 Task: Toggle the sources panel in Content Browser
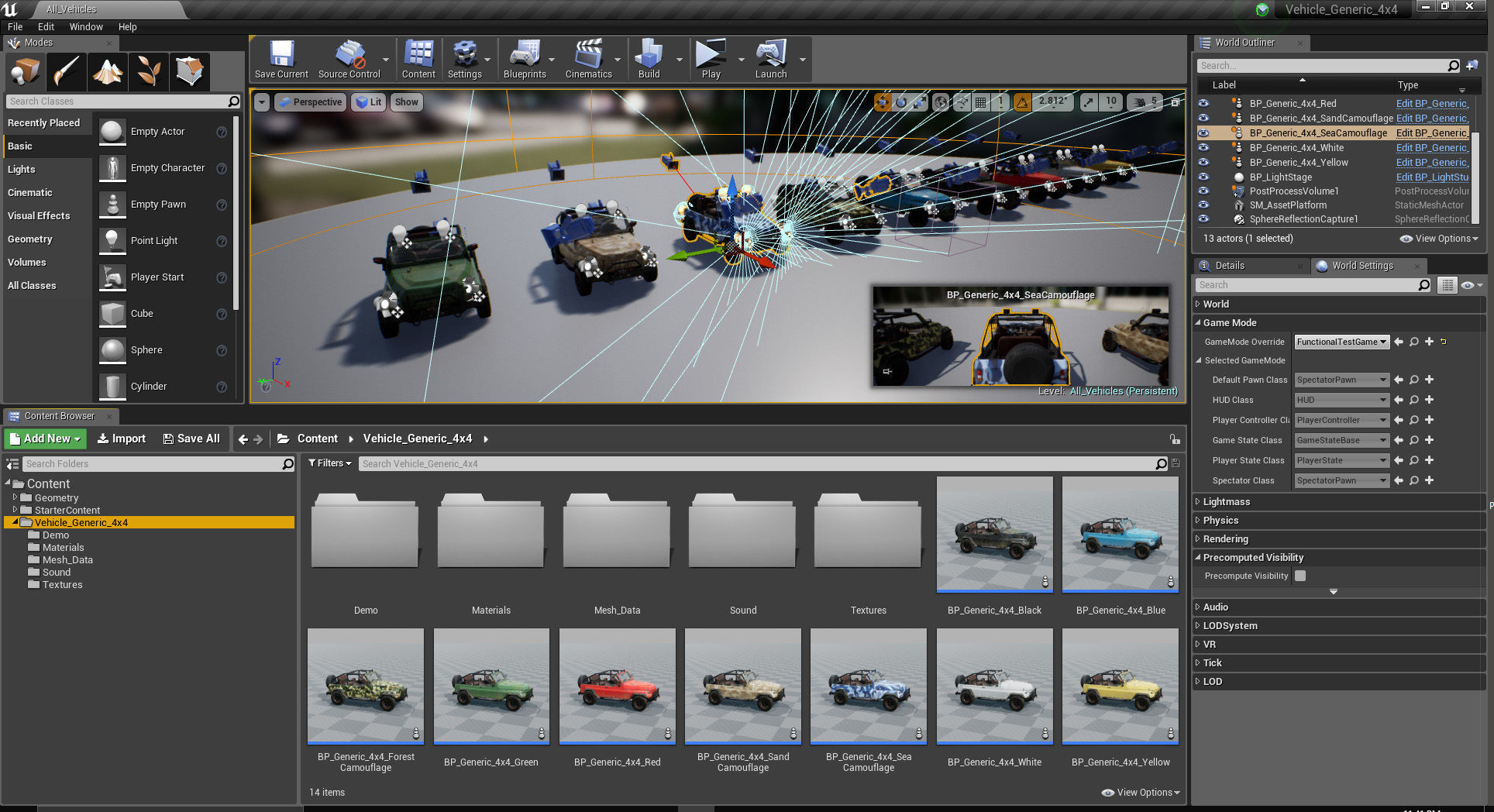click(x=12, y=464)
